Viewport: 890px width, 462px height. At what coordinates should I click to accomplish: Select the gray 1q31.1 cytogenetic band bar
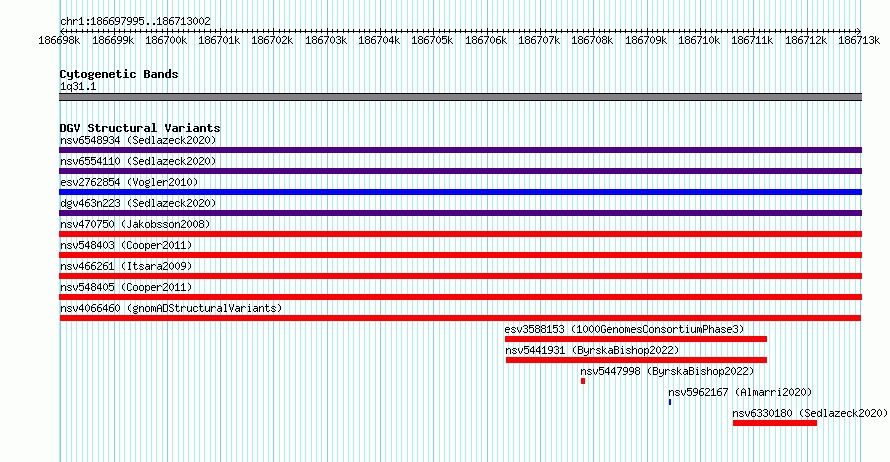click(x=460, y=97)
